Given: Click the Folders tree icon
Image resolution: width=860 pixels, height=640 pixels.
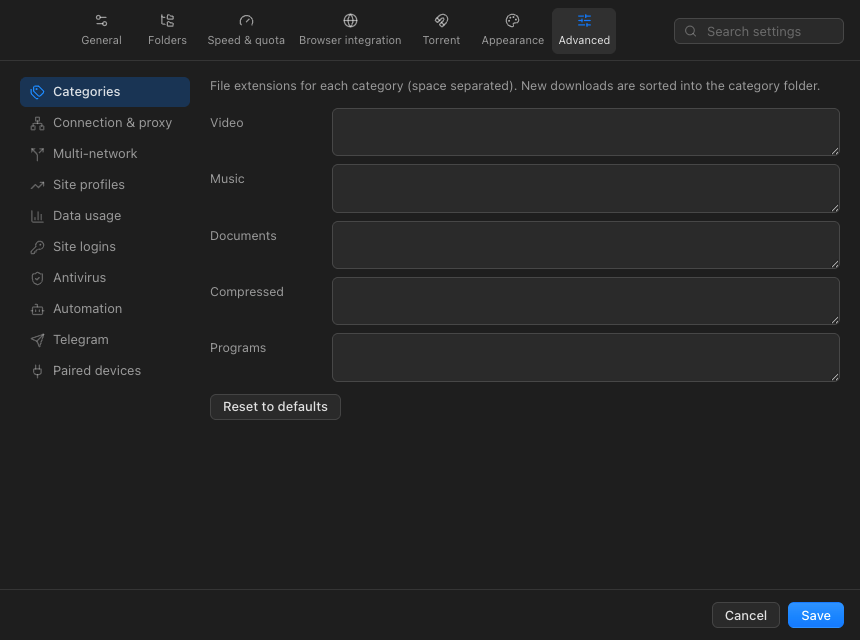Looking at the screenshot, I should [167, 21].
